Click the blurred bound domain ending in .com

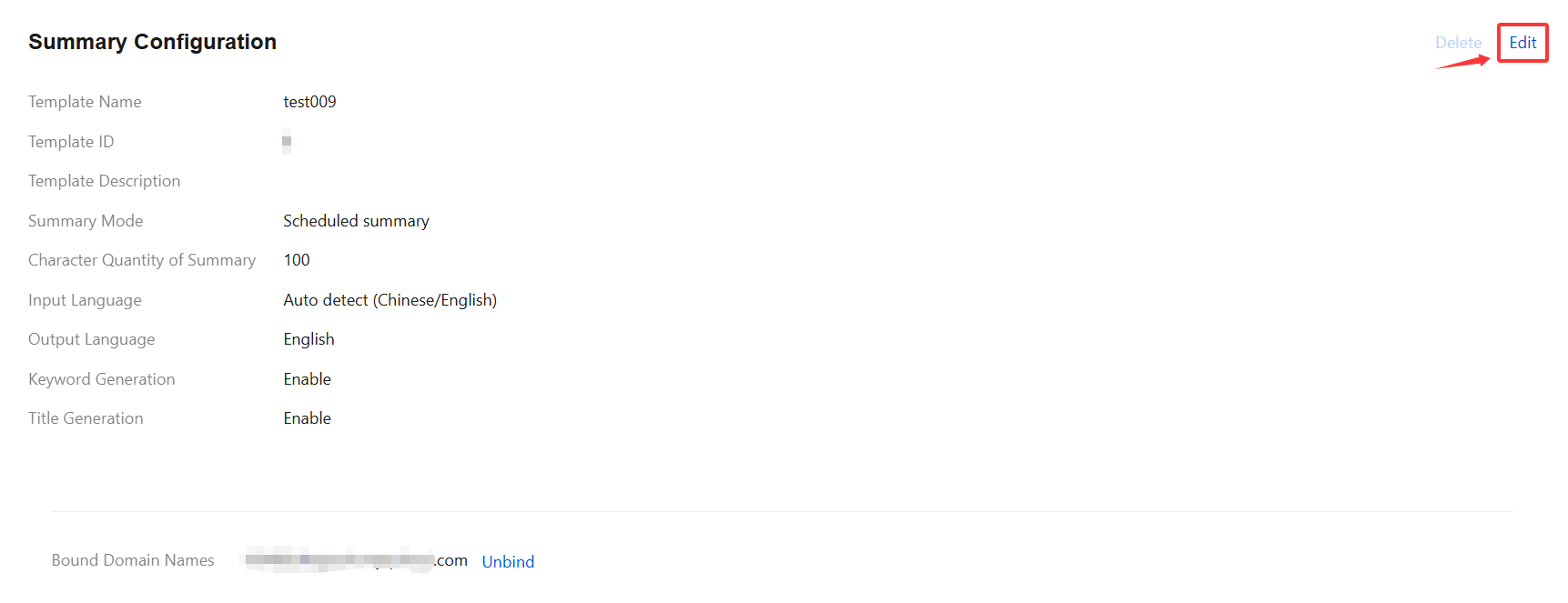[x=356, y=560]
